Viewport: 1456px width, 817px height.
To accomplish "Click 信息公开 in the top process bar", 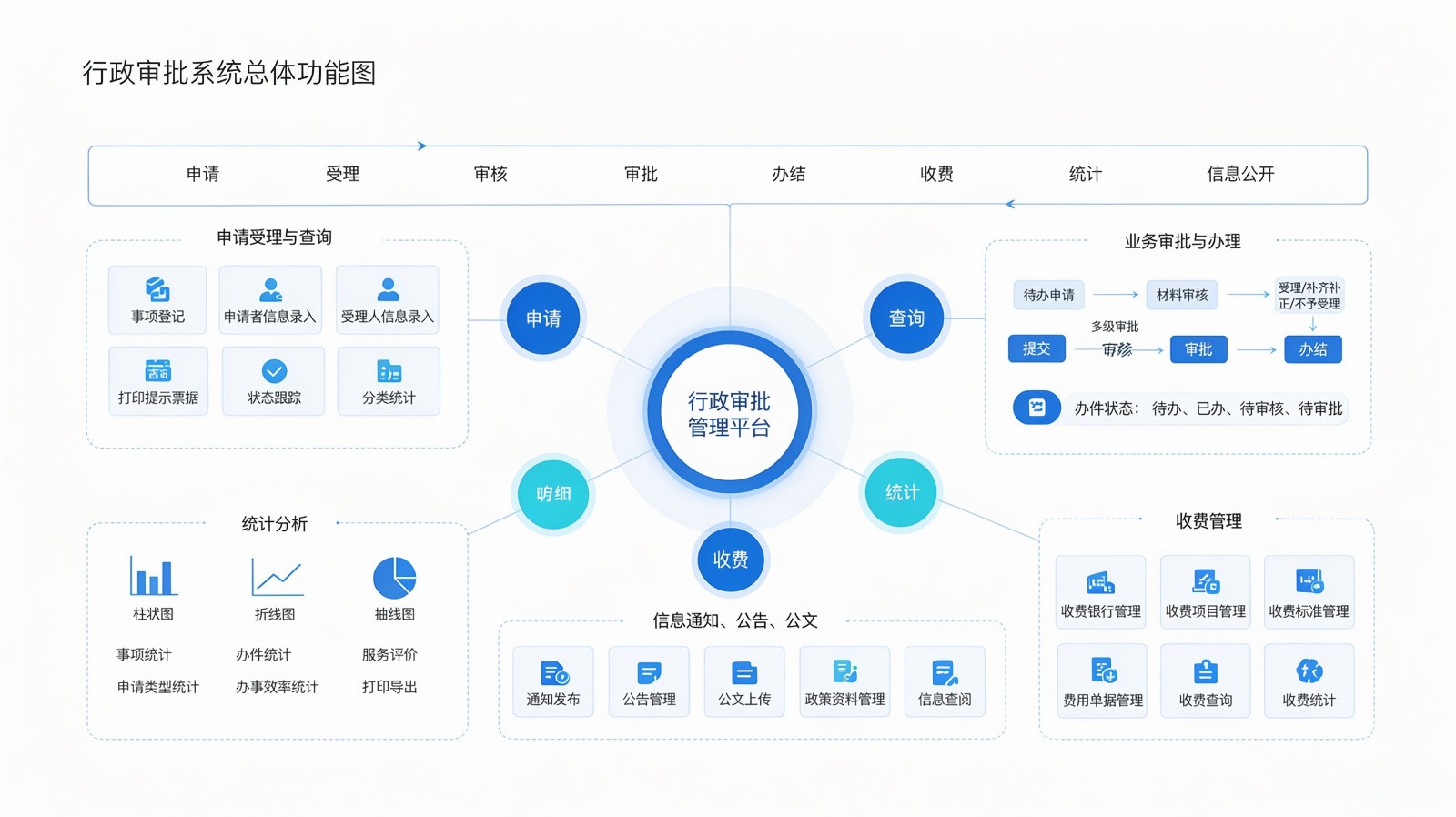I will tap(1240, 174).
